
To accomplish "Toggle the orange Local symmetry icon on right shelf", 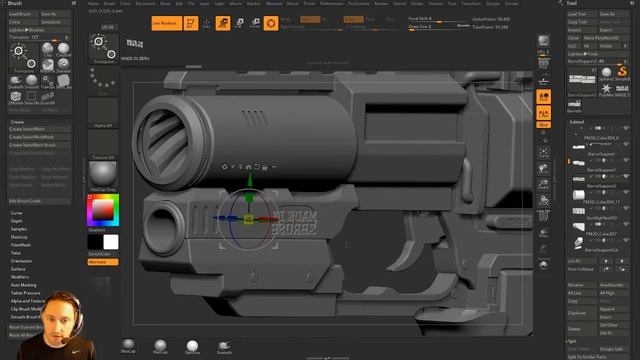I will point(543,113).
